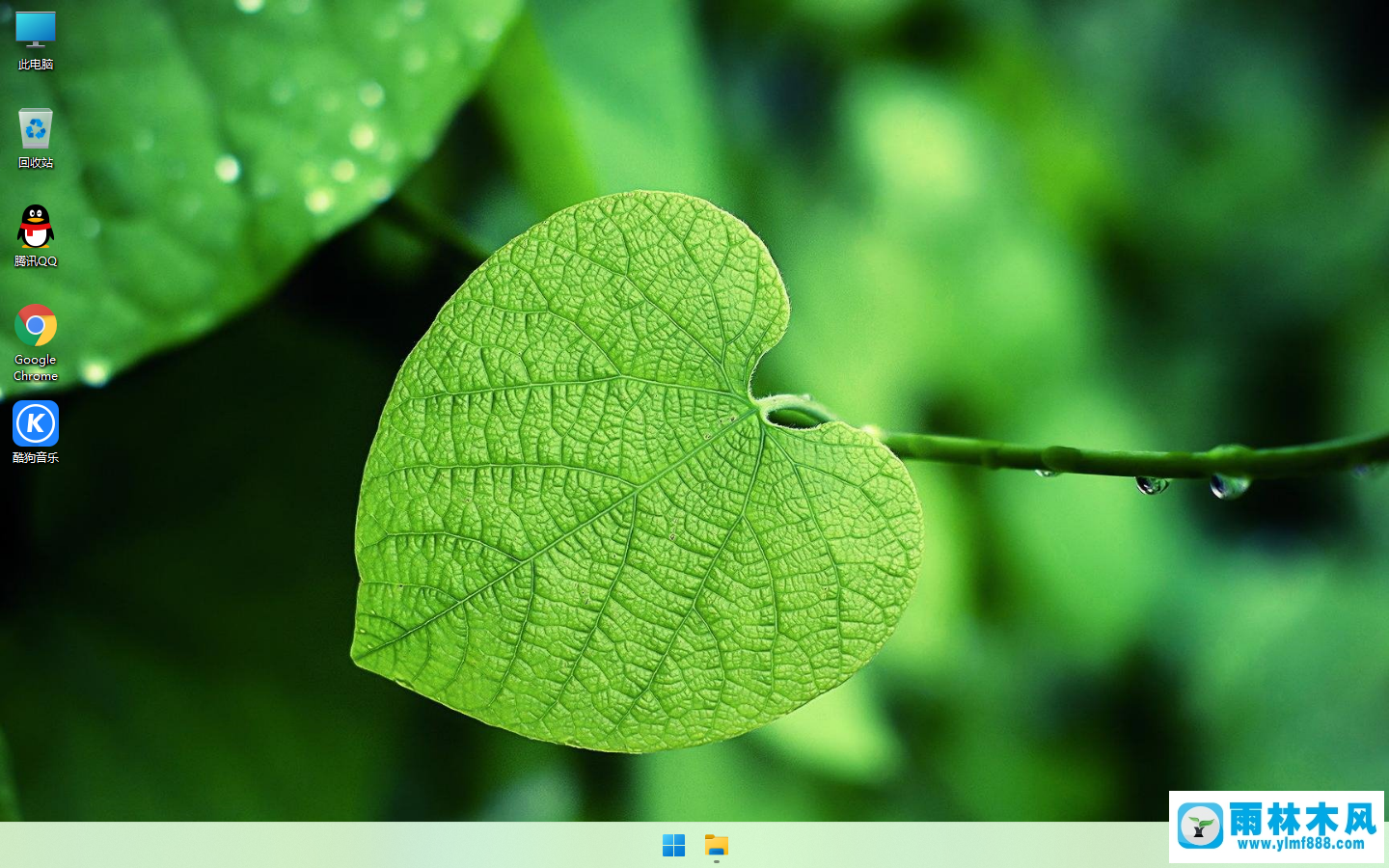Select the 回收站 recycle bin icon
The image size is (1389, 868).
36,128
